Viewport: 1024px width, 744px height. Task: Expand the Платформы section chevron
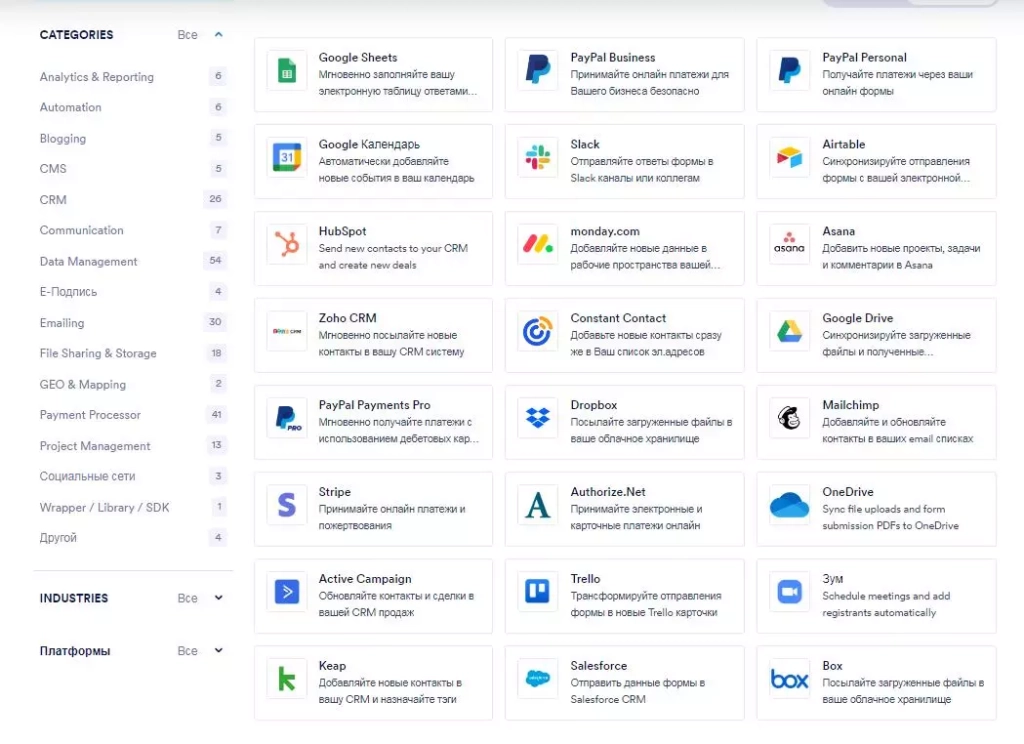pos(219,651)
